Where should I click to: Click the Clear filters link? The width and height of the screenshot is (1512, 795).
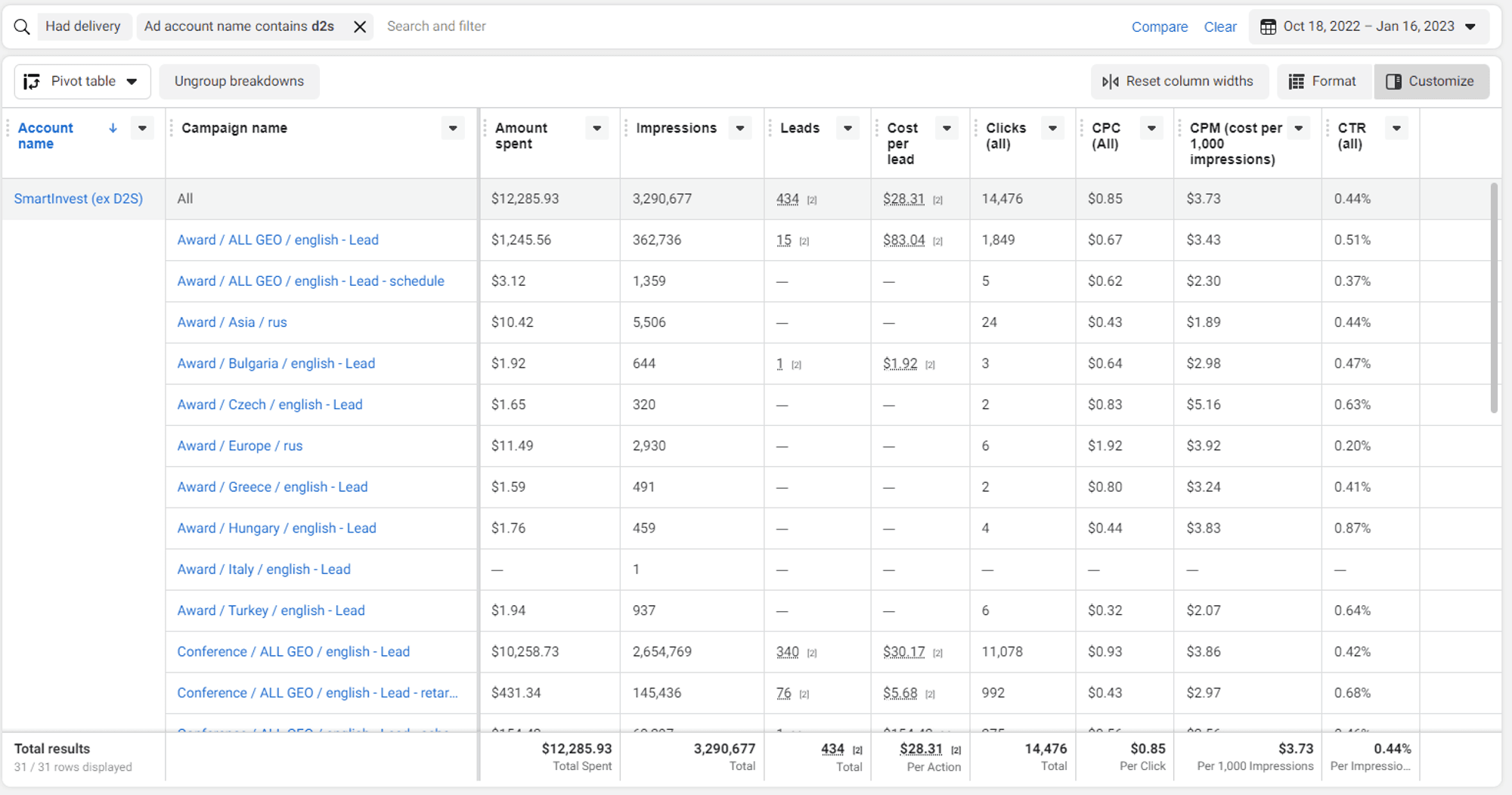pyautogui.click(x=1220, y=26)
